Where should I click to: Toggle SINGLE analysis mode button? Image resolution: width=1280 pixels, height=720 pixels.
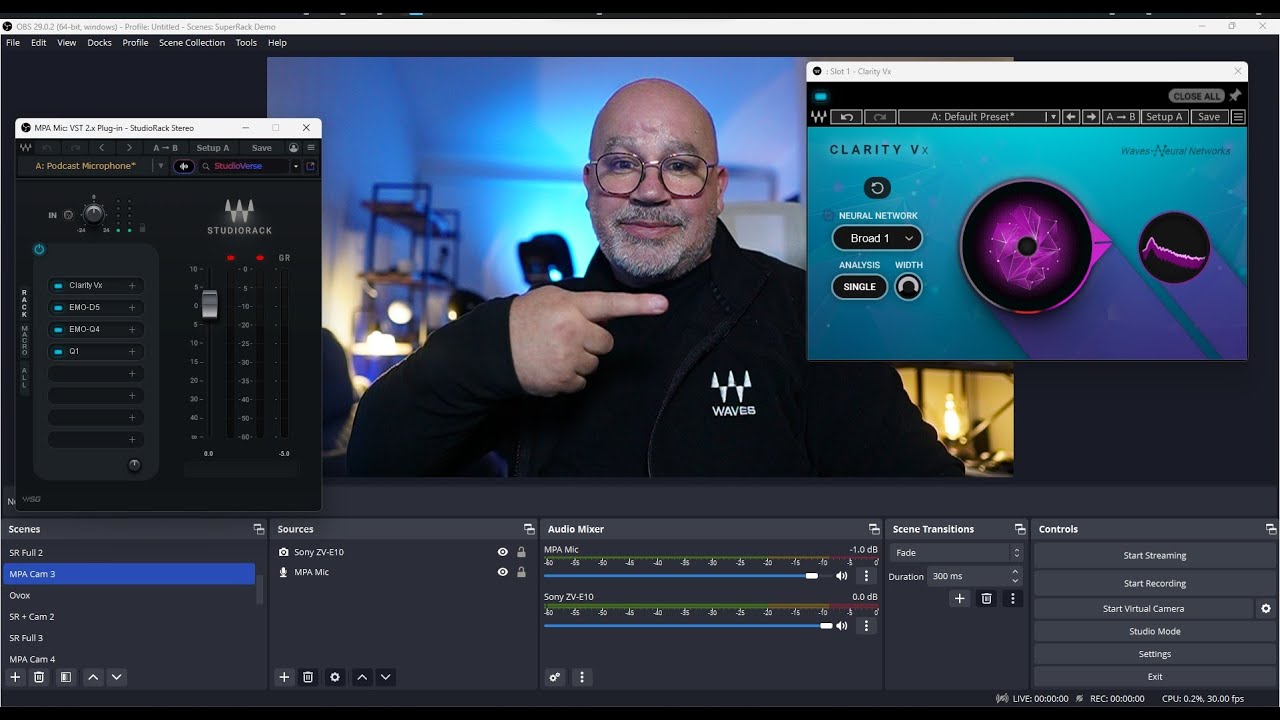(x=859, y=287)
